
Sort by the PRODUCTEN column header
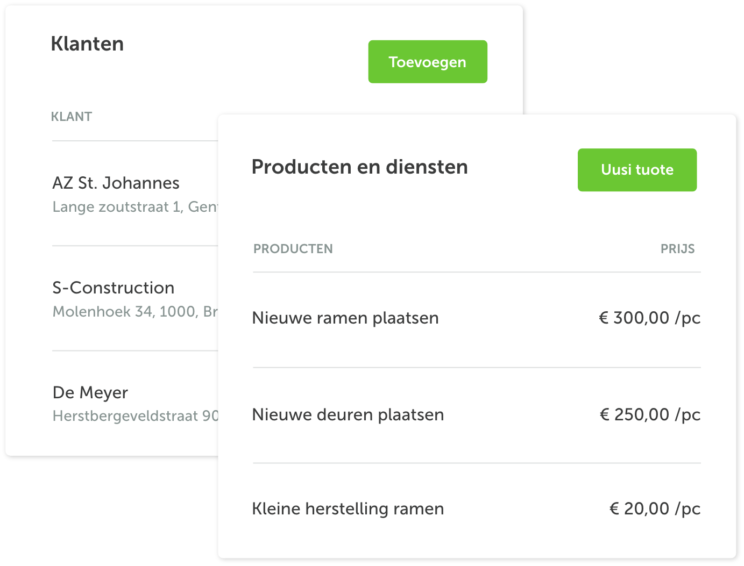click(x=293, y=249)
